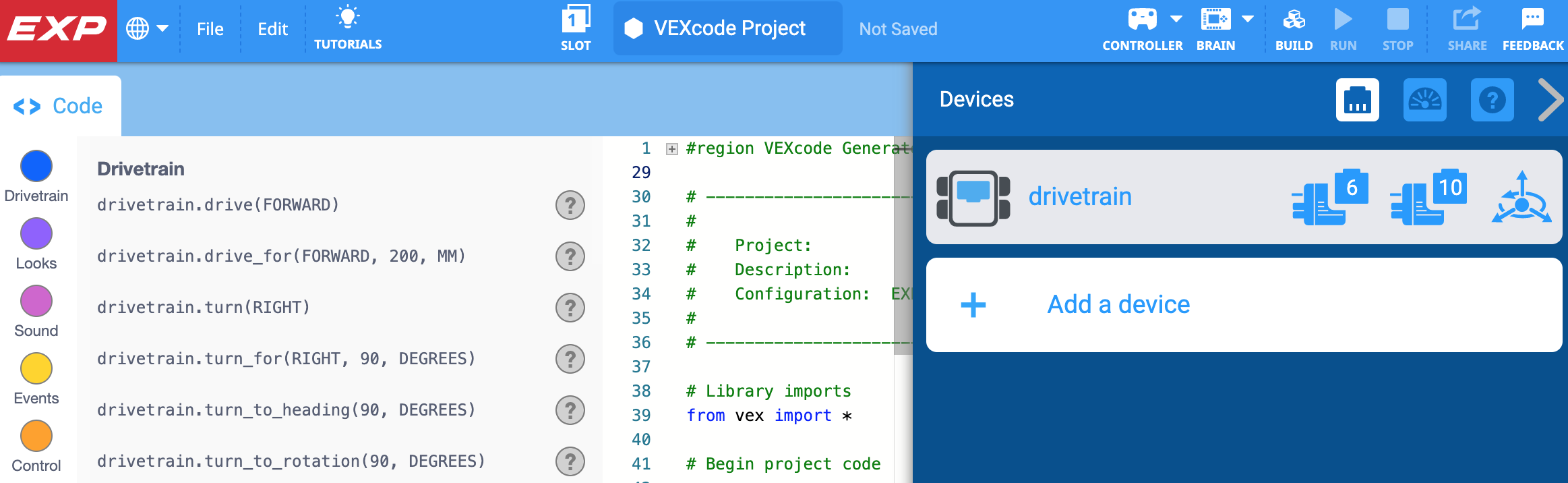Expand the VEXcode Generated region on line 1
Image resolution: width=1568 pixels, height=483 pixels.
click(670, 148)
